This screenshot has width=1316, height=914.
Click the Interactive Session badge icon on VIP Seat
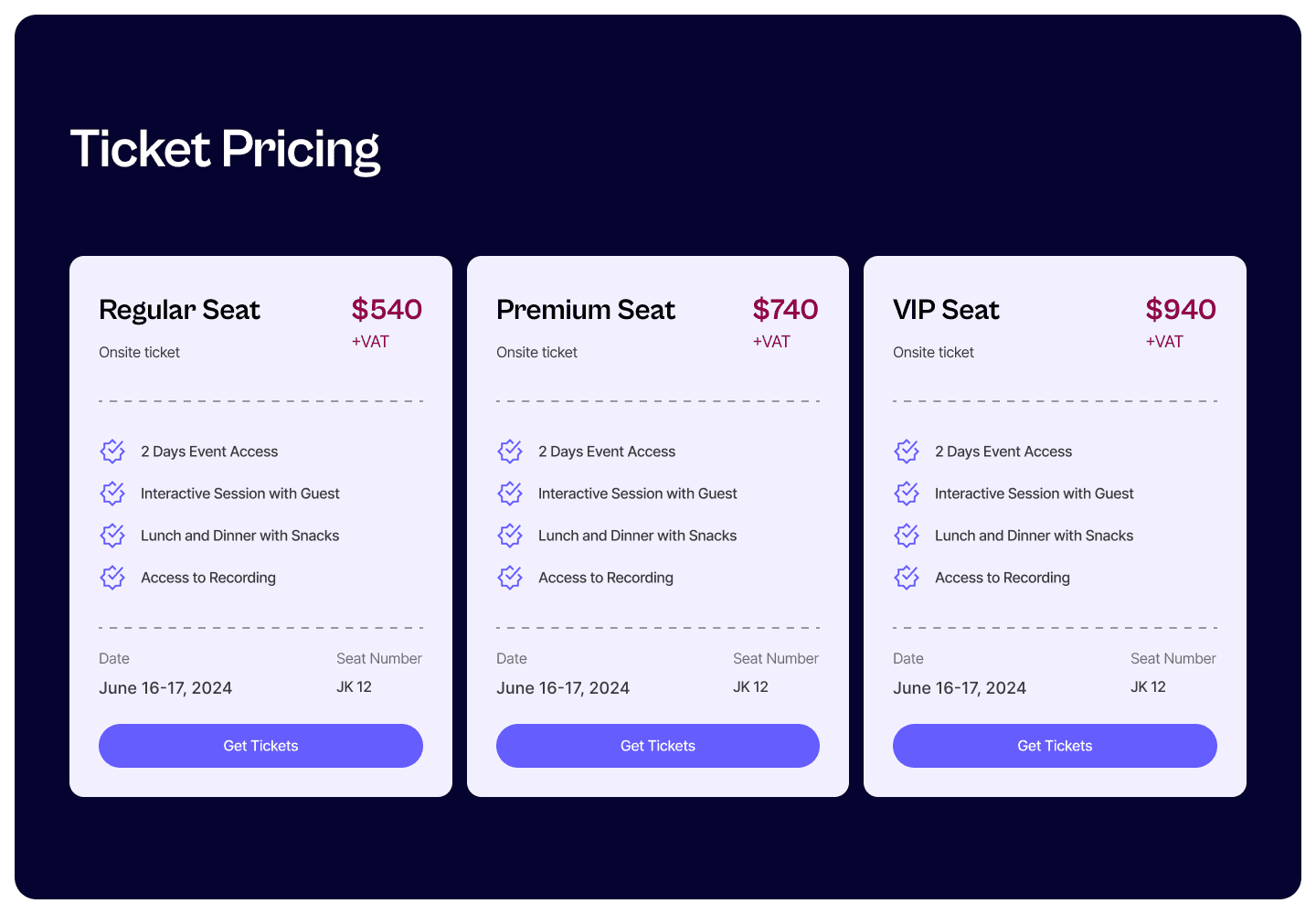(x=906, y=493)
